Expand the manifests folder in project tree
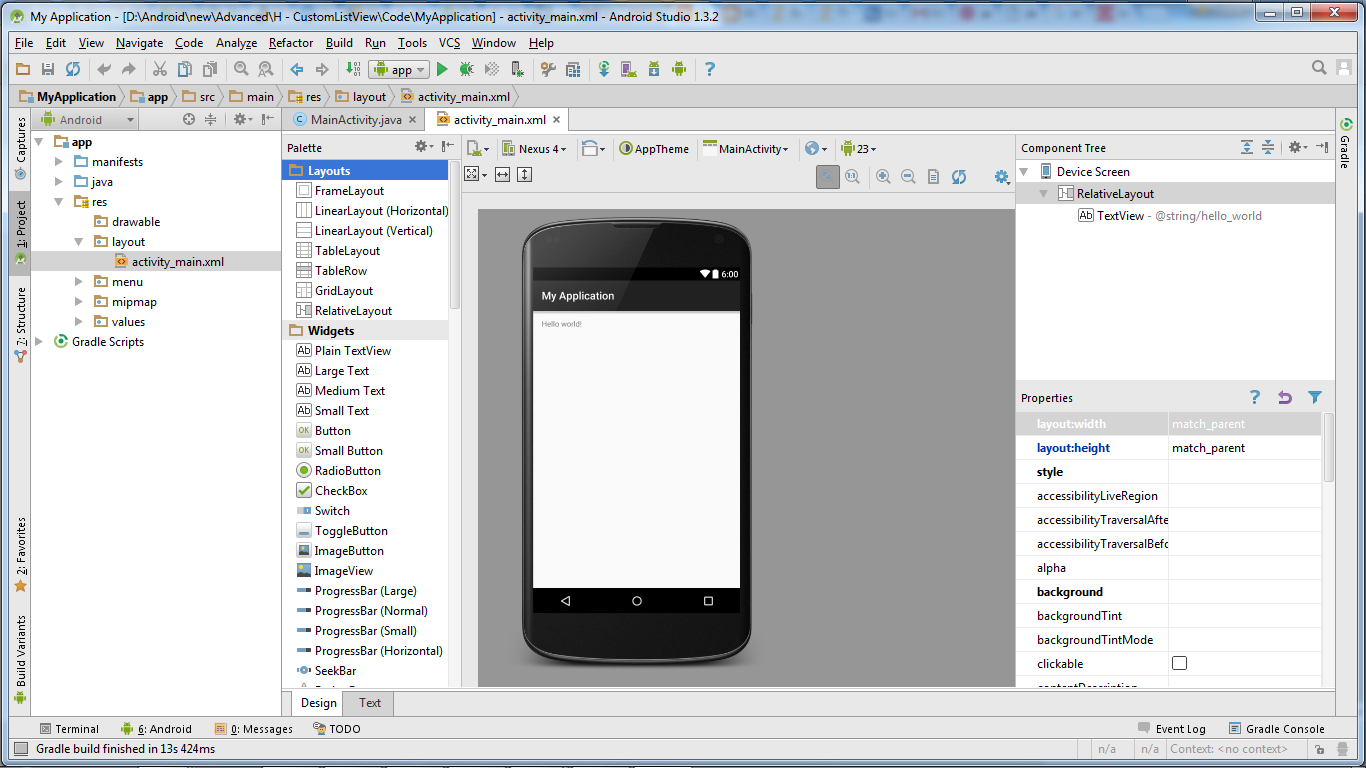The width and height of the screenshot is (1366, 768). 59,162
